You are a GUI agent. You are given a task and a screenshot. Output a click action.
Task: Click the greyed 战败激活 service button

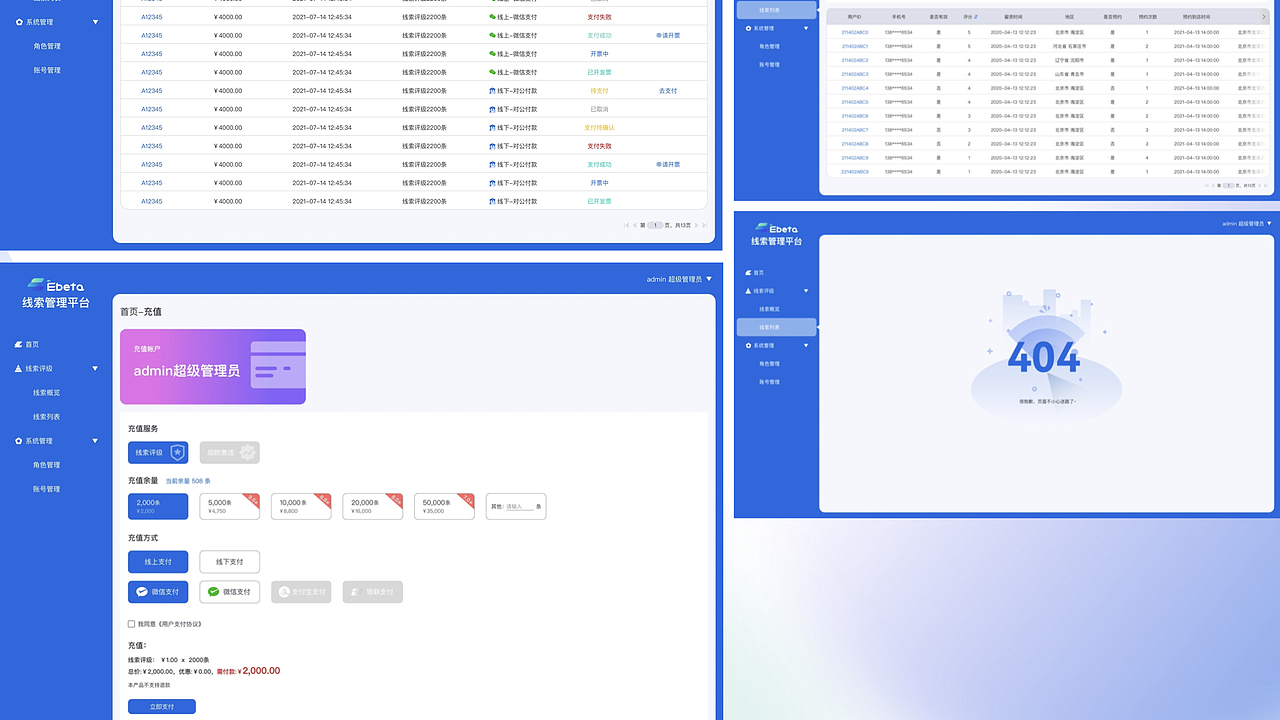230,452
